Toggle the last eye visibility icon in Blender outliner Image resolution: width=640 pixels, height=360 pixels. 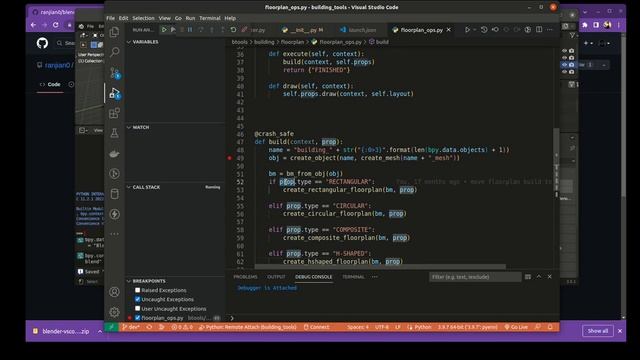564,72
